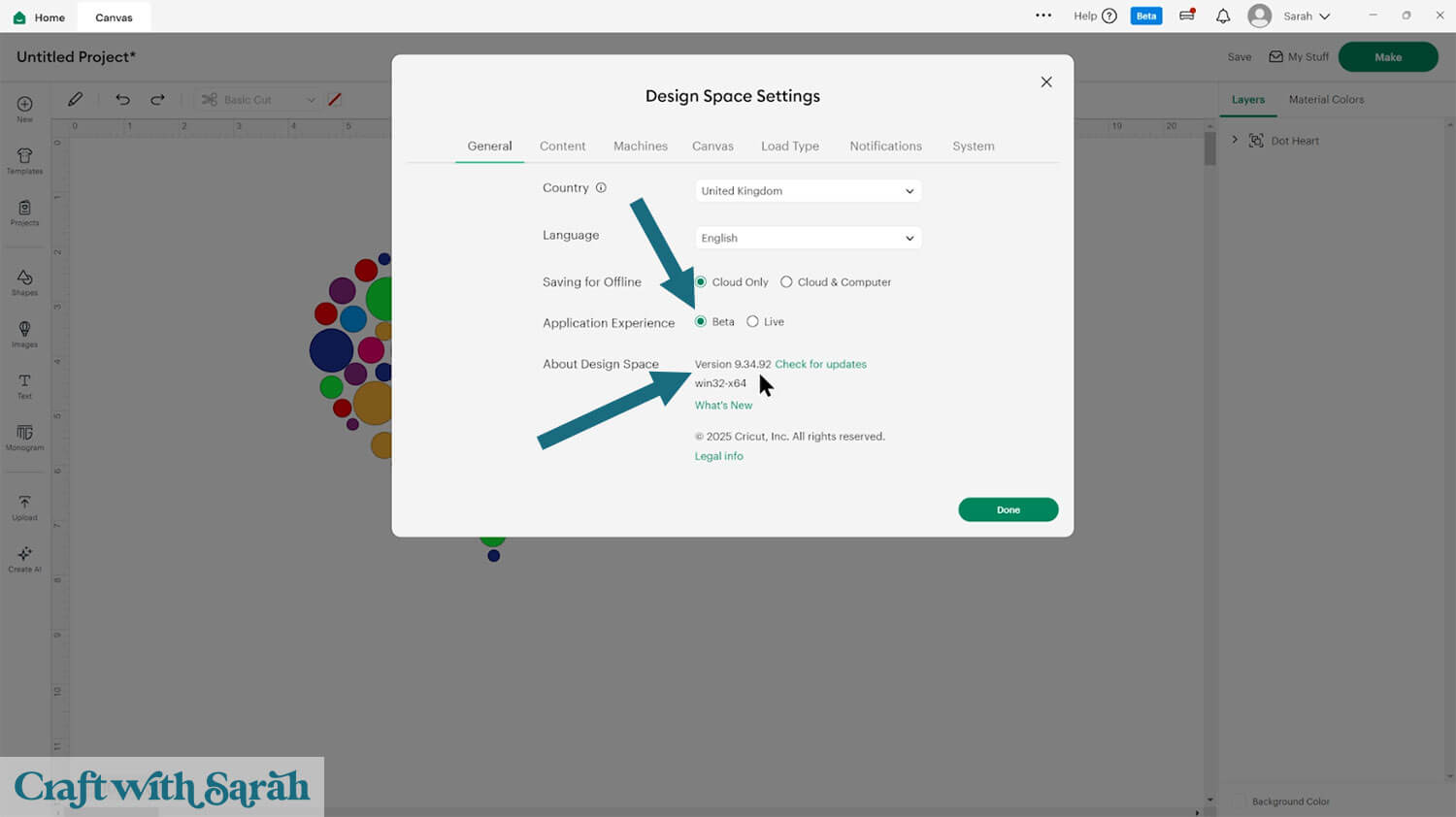Click the blue Beta badge
1456x817 pixels.
point(1146,16)
